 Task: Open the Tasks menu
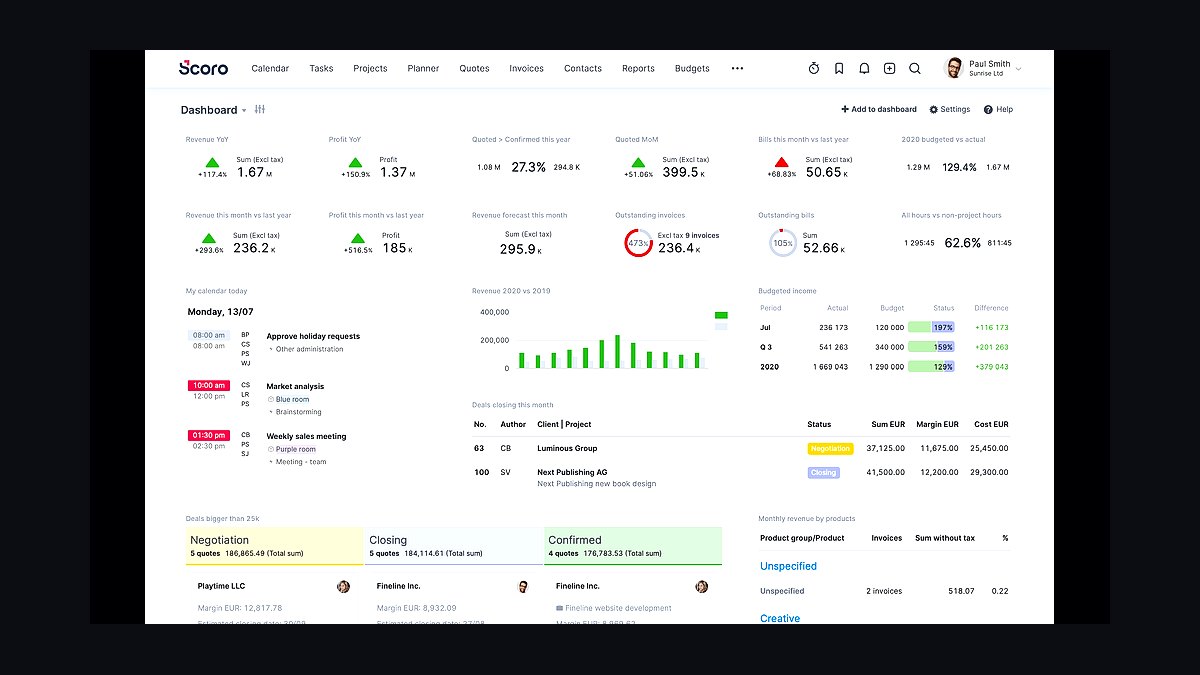[321, 68]
